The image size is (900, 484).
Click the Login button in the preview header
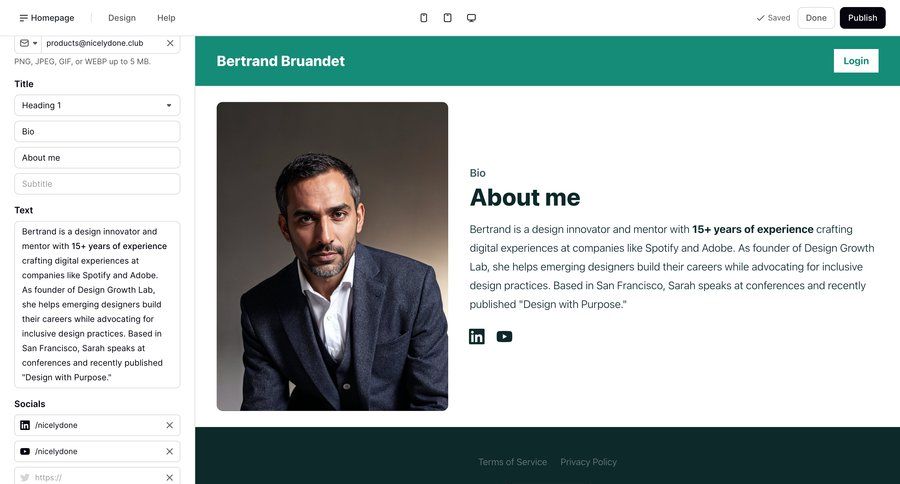856,61
